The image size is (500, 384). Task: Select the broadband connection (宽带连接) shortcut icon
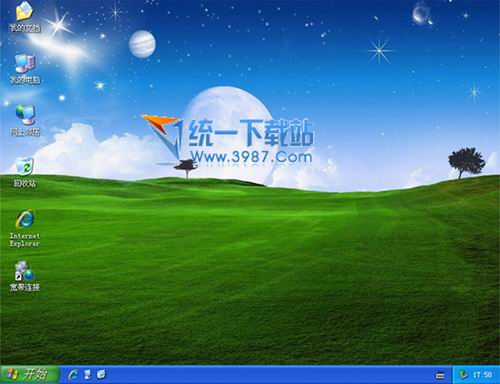tap(25, 271)
